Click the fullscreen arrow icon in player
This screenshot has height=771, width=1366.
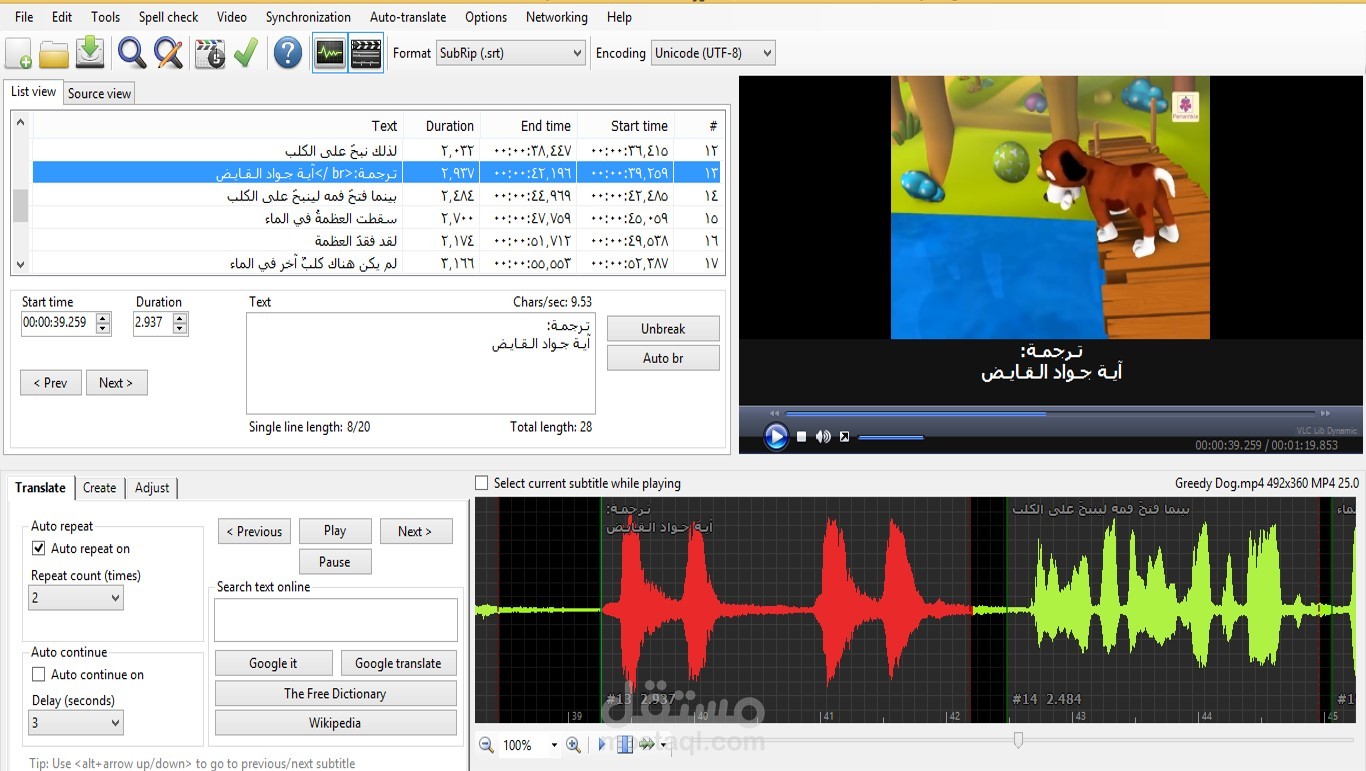844,436
